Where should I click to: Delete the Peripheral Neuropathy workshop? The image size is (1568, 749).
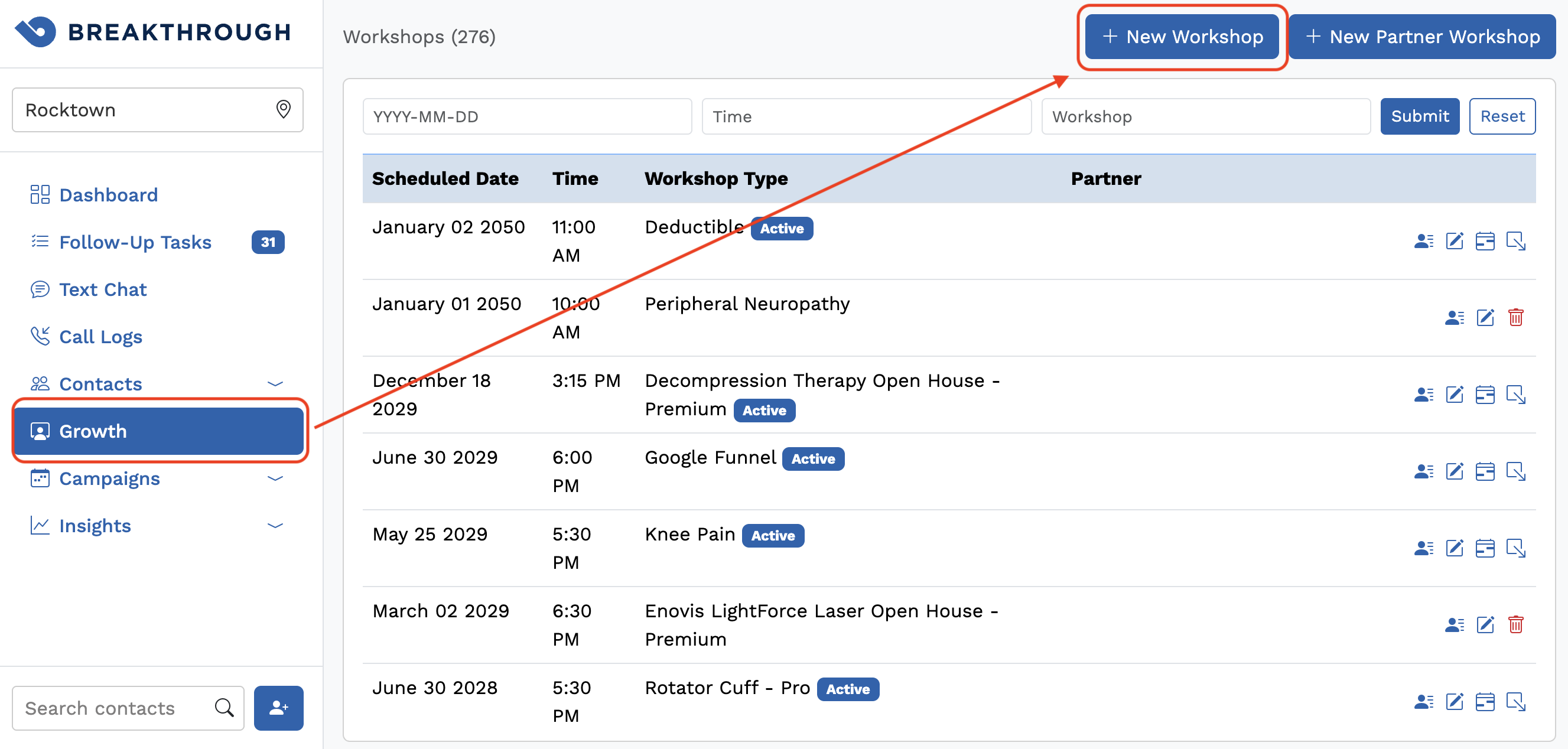click(x=1515, y=318)
